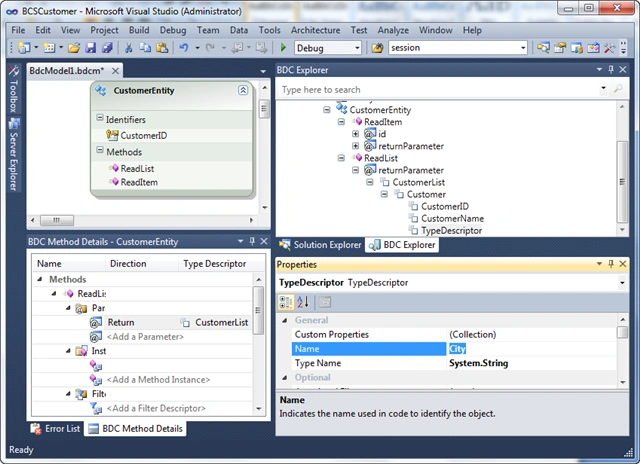This screenshot has width=640, height=464.
Task: Click Add a Method Instance link
Action: [x=158, y=380]
